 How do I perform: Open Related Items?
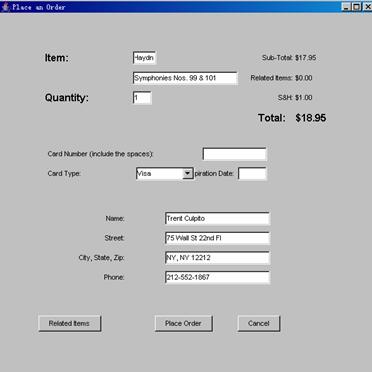(x=70, y=323)
